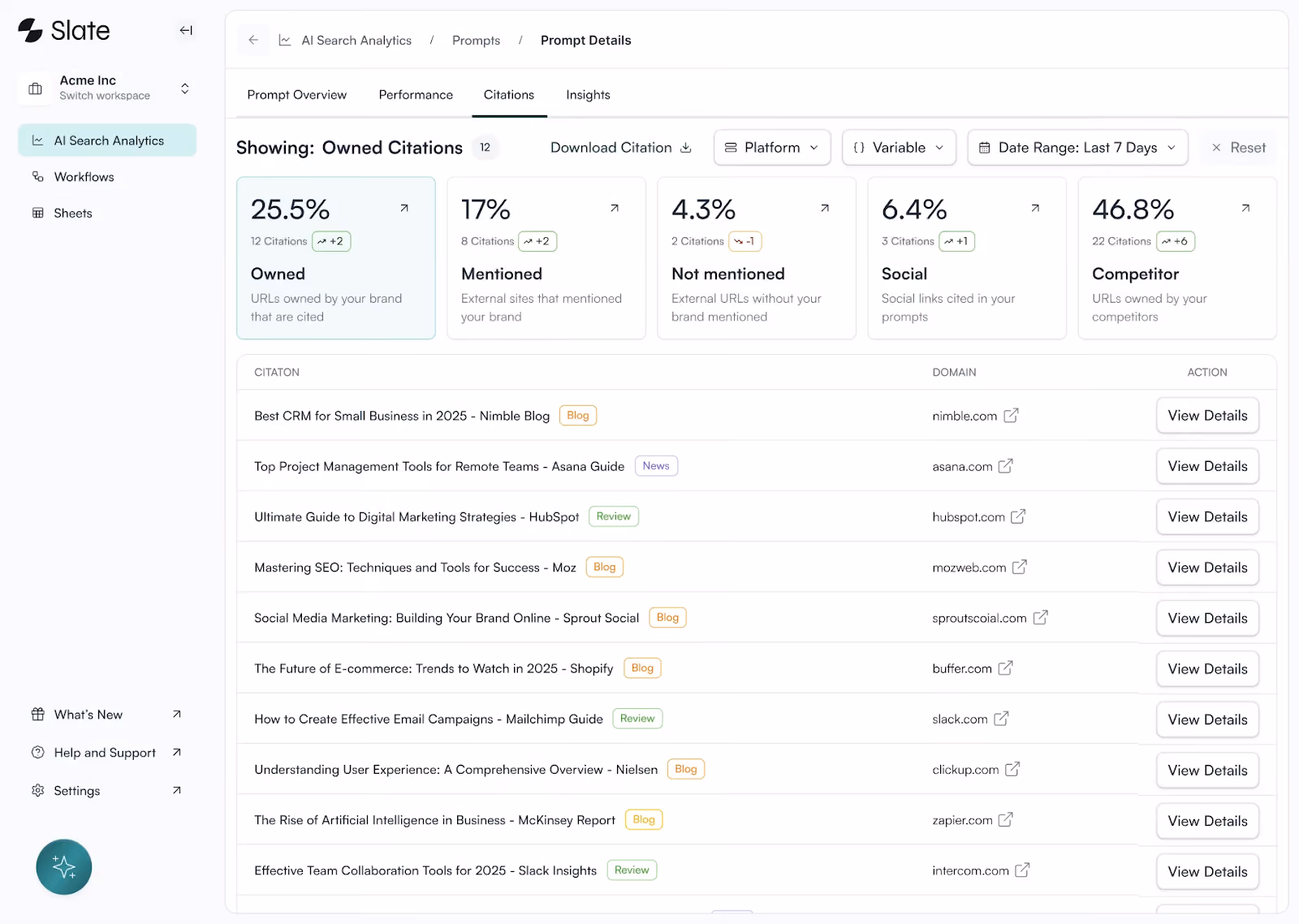Image resolution: width=1299 pixels, height=924 pixels.
Task: Select the Social citations card
Action: tap(967, 258)
